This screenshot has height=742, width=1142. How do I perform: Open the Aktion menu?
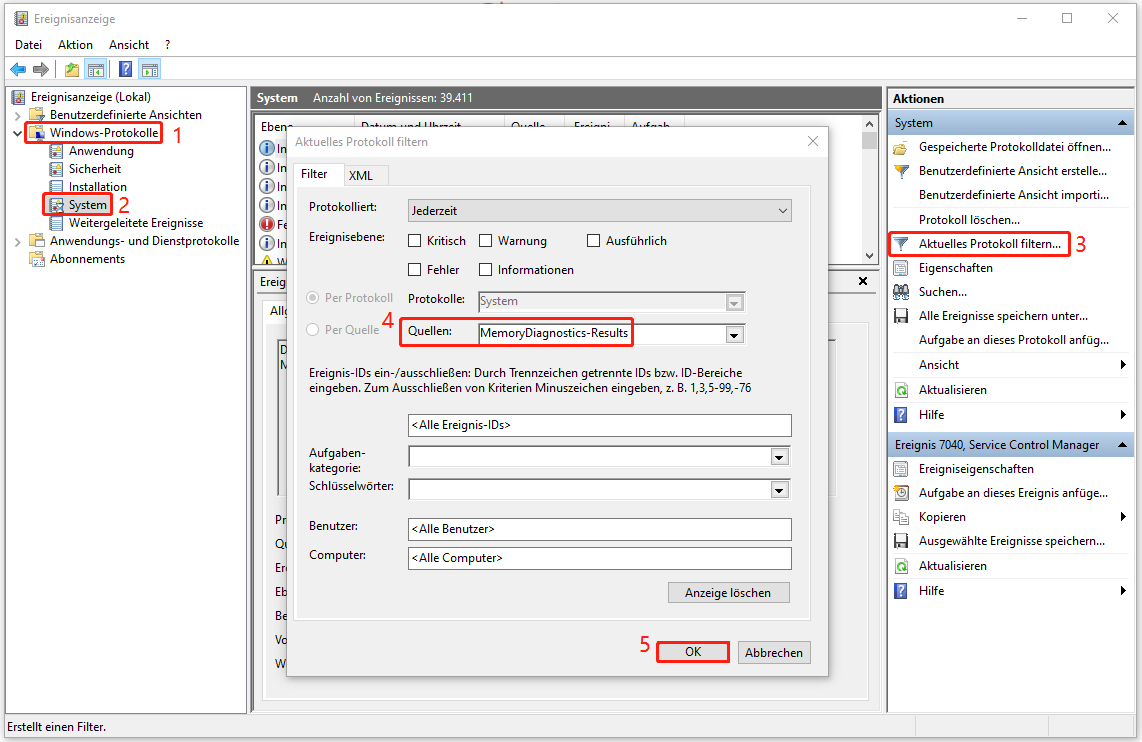[x=75, y=44]
